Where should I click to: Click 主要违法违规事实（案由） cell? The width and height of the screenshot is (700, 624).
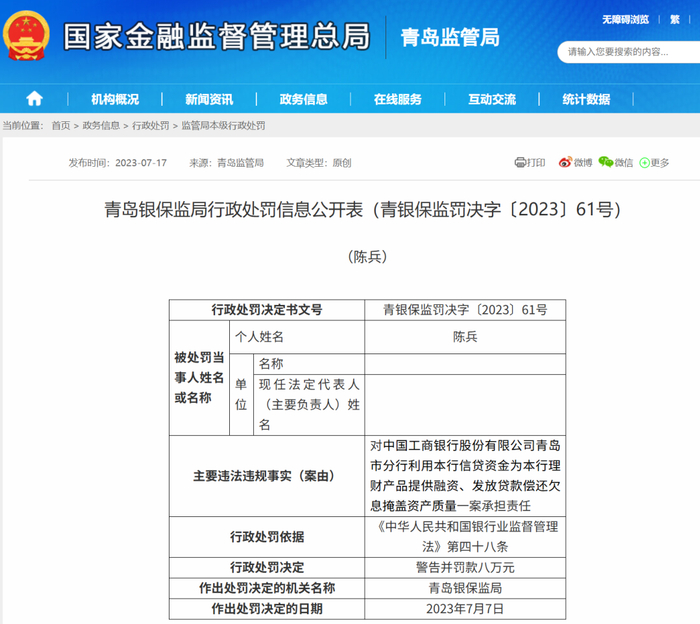coord(267,476)
